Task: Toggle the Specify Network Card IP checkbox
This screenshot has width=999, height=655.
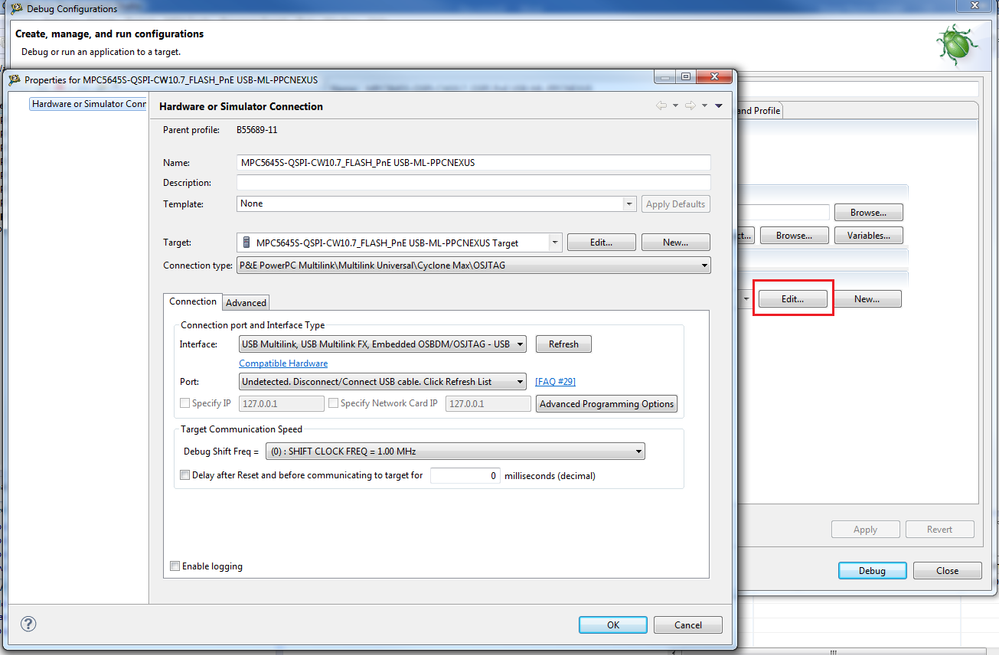Action: [333, 403]
